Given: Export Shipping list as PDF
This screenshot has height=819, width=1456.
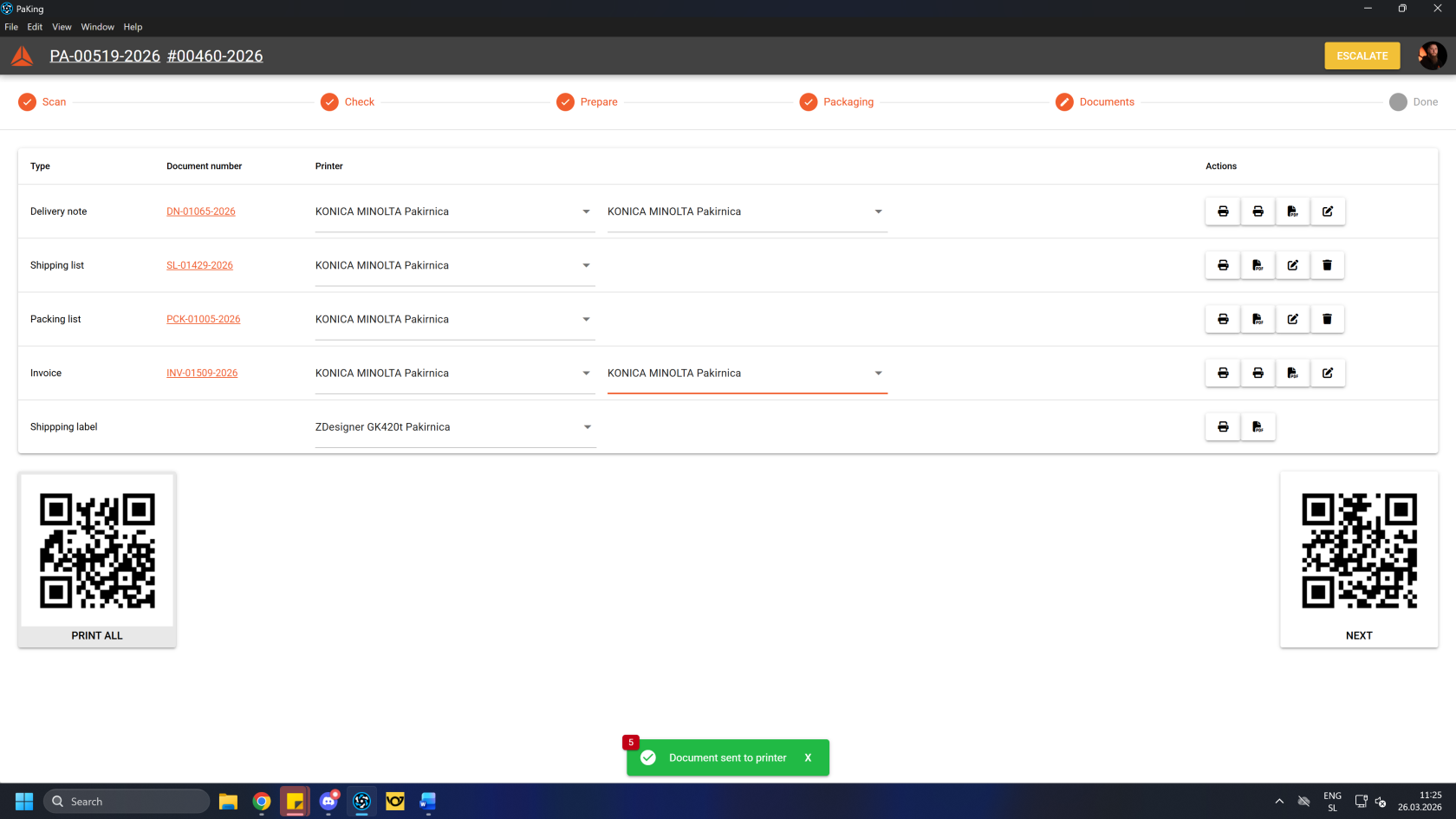Looking at the screenshot, I should (x=1258, y=265).
